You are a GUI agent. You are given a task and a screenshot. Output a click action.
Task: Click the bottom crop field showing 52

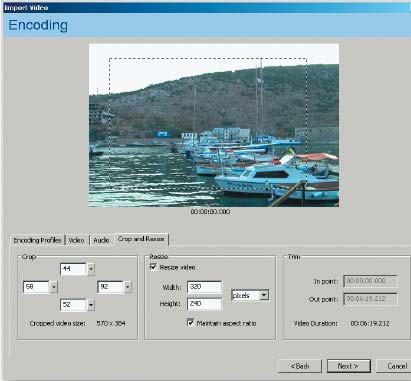73,305
